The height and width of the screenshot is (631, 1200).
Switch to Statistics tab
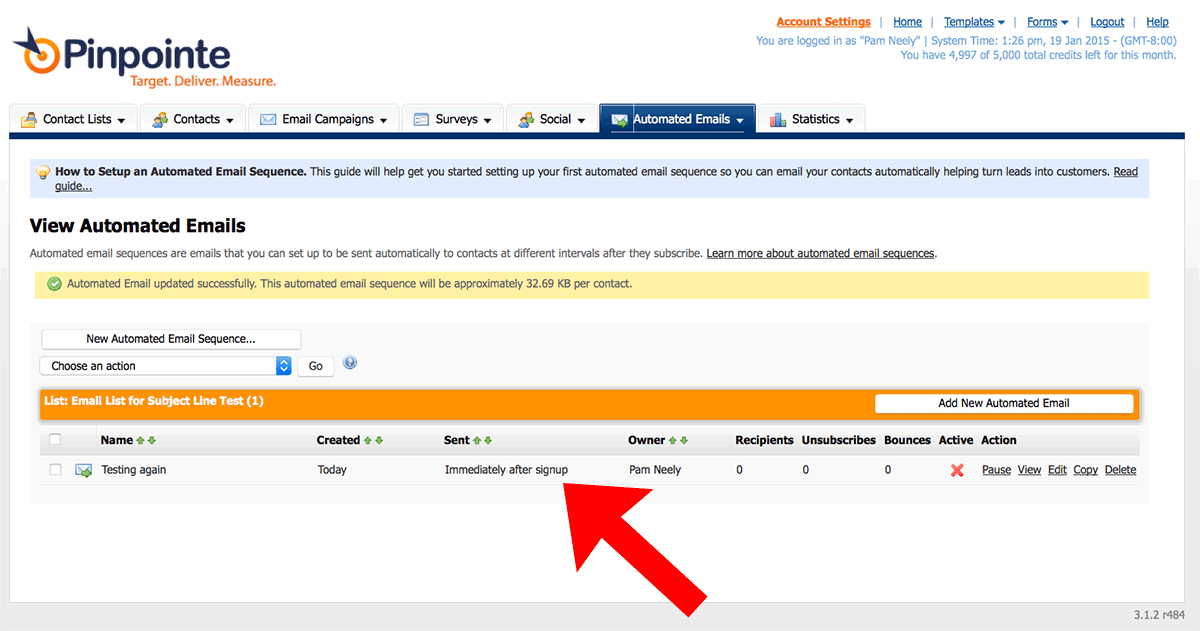(x=812, y=119)
